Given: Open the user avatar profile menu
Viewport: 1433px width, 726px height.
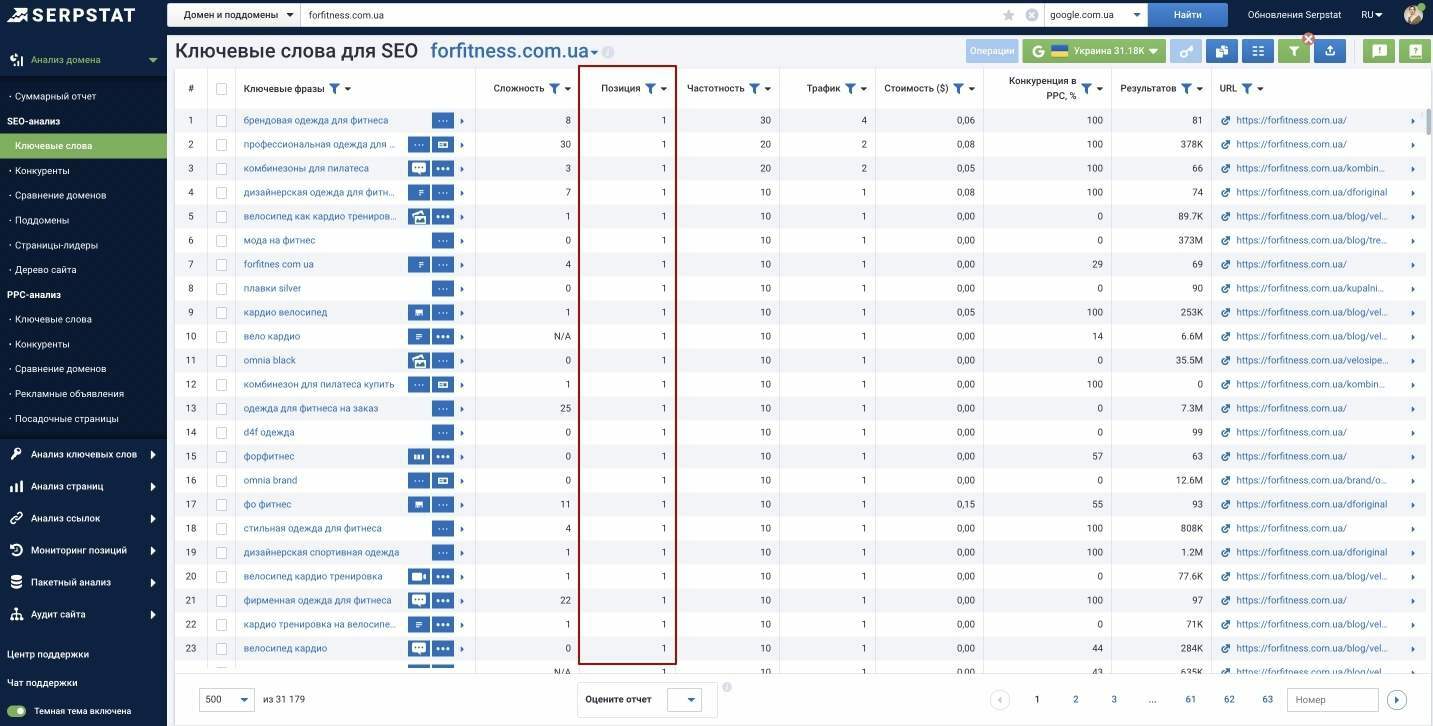Looking at the screenshot, I should 1413,15.
